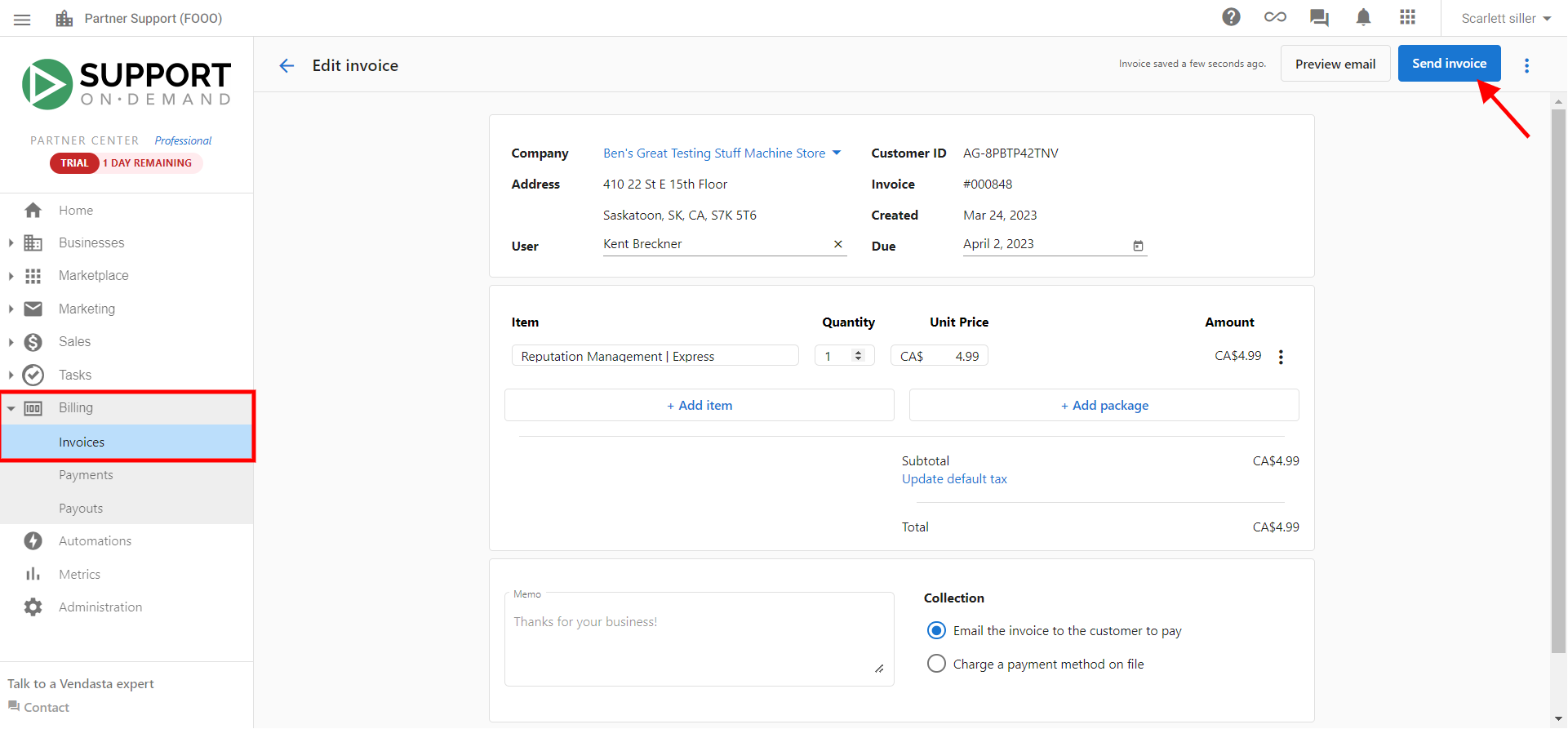Open Scarlett siller account dropdown

[1505, 18]
